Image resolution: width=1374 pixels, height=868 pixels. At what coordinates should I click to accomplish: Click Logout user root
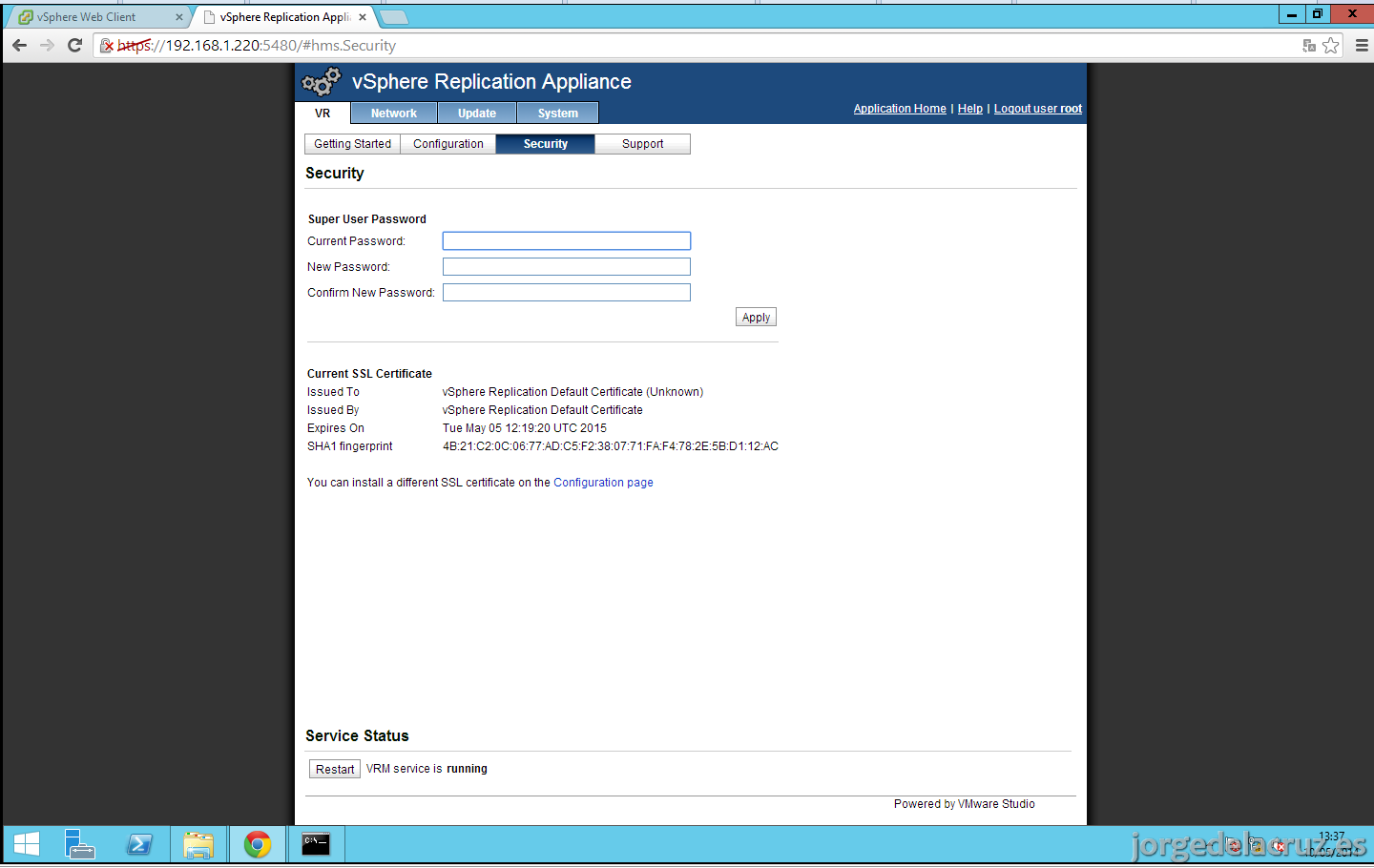coord(1038,109)
